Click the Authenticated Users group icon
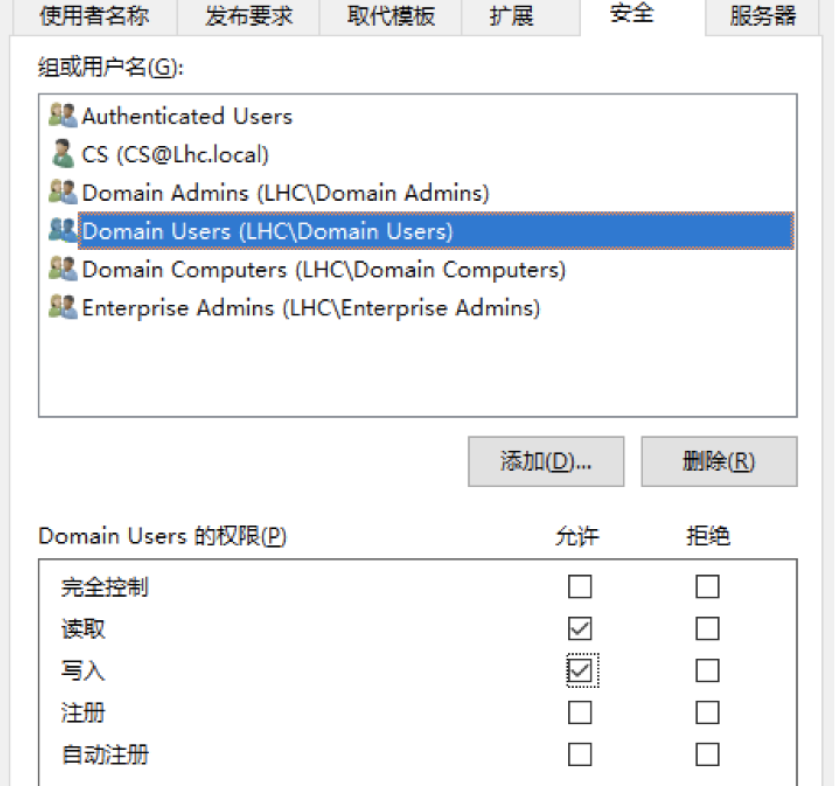 63,116
